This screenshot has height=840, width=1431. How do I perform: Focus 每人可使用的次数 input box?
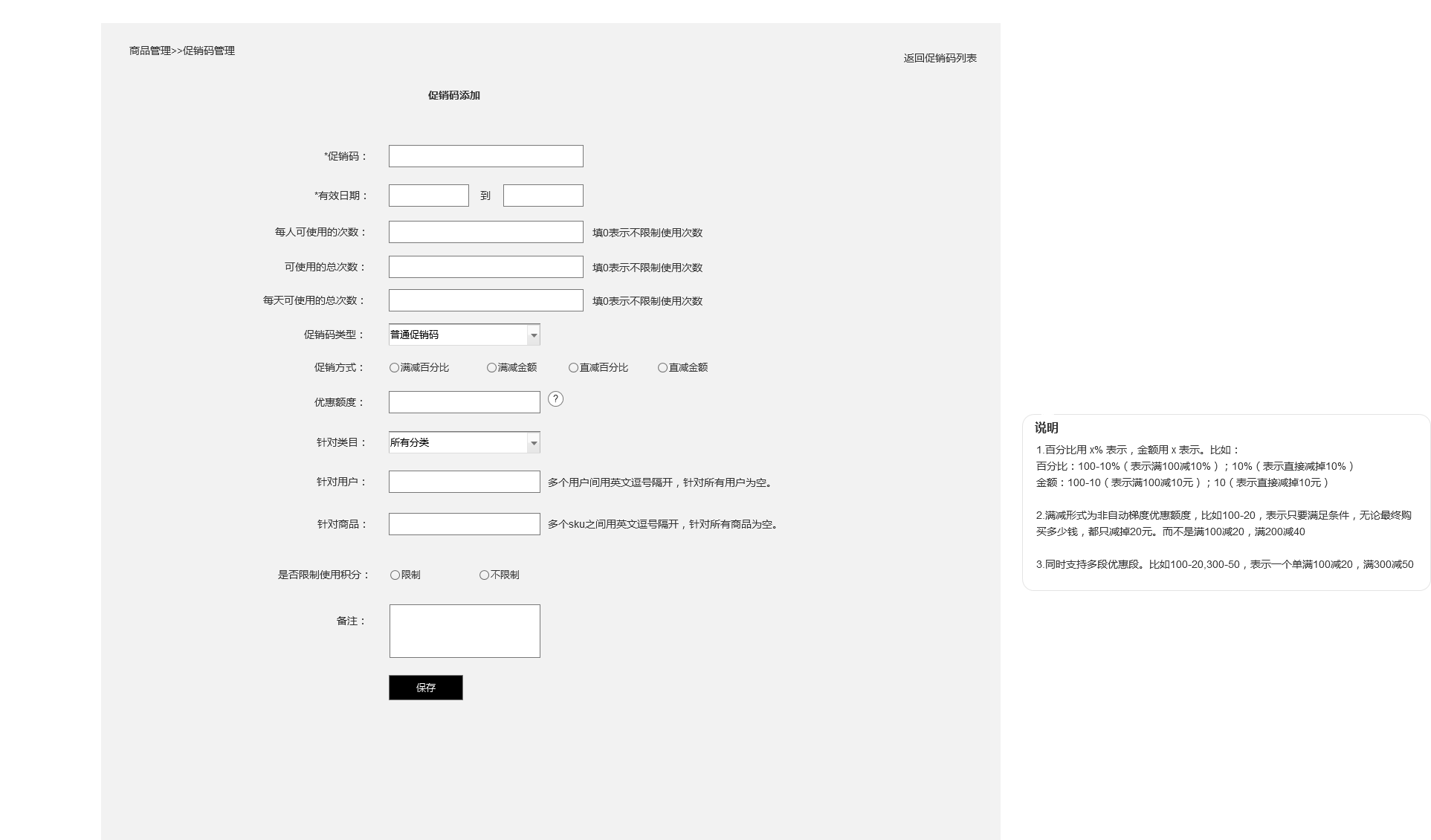tap(485, 232)
